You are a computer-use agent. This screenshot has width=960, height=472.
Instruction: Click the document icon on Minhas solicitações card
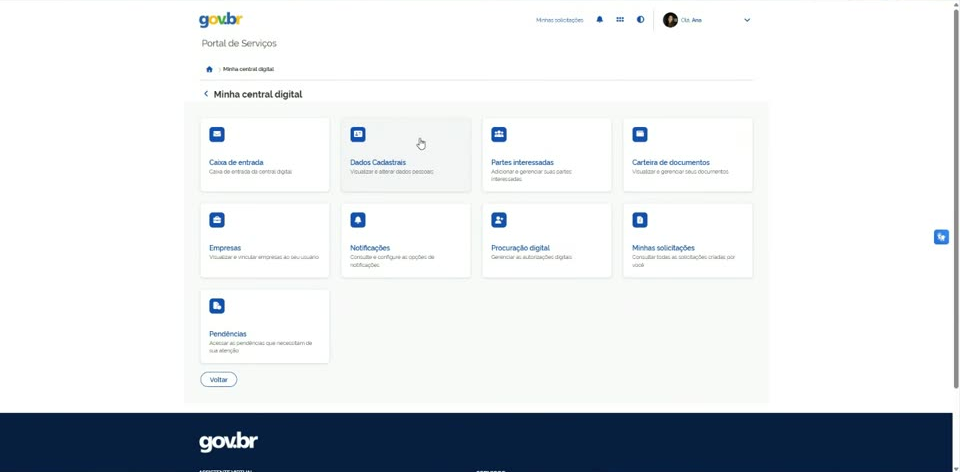640,220
